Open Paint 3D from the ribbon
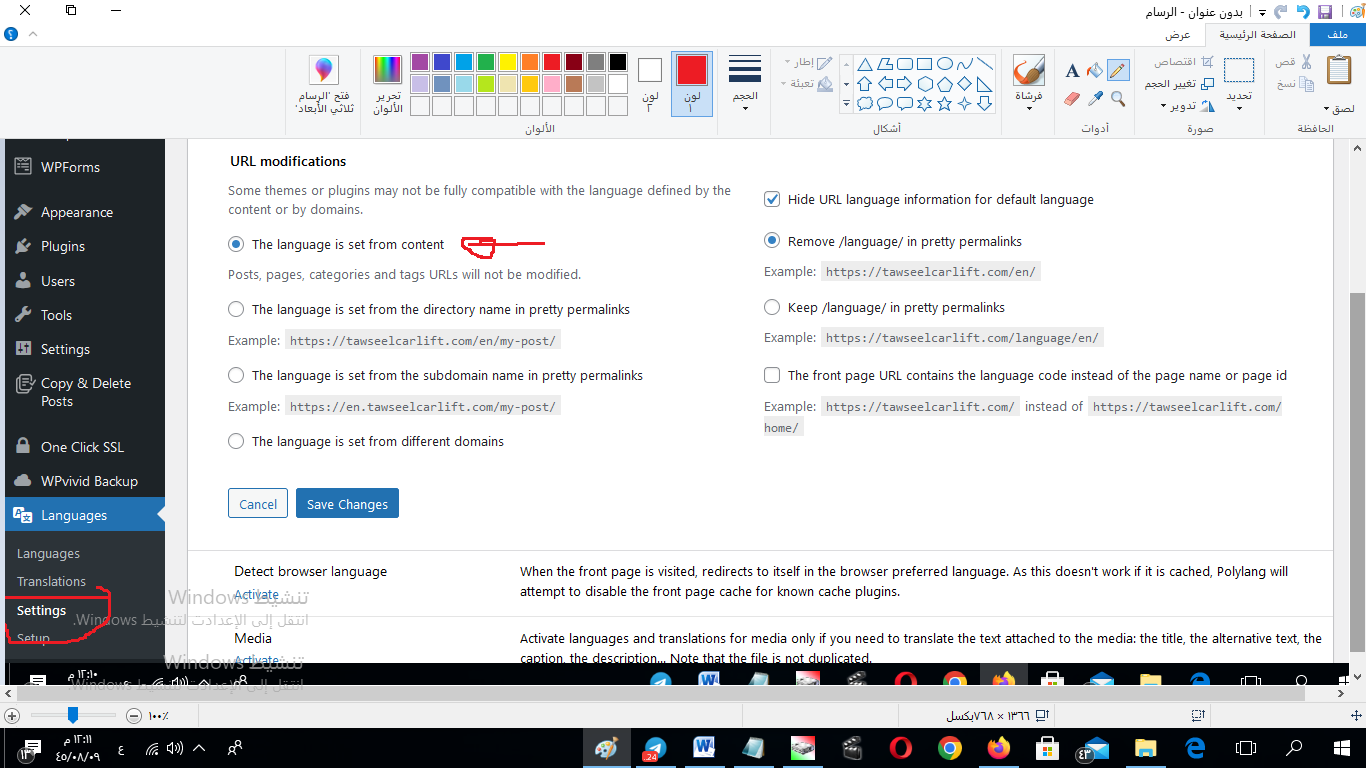Screen dimensions: 1366x768 point(322,84)
